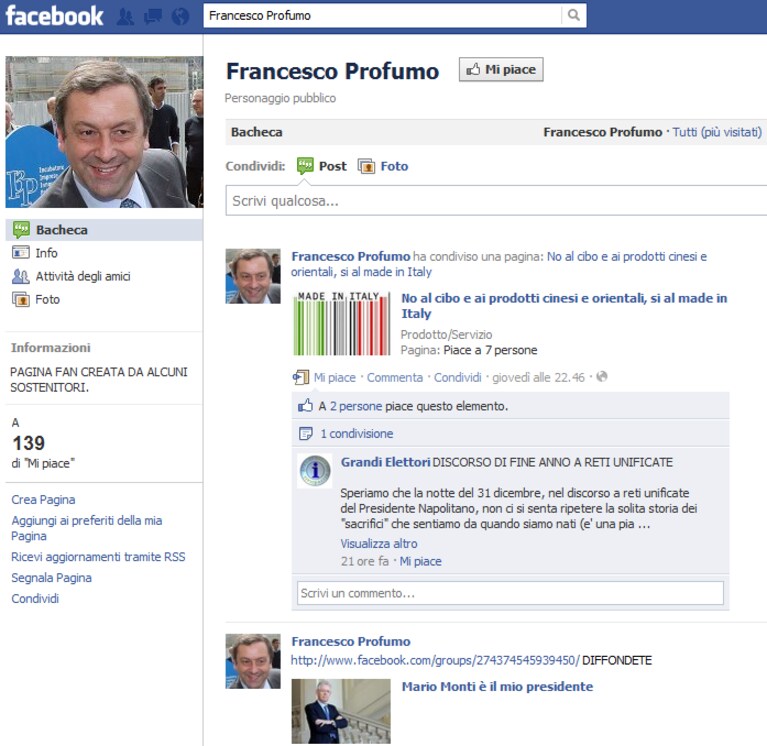The width and height of the screenshot is (767, 746).
Task: Click first post's Francesco Profumo author name
Action: pos(351,256)
